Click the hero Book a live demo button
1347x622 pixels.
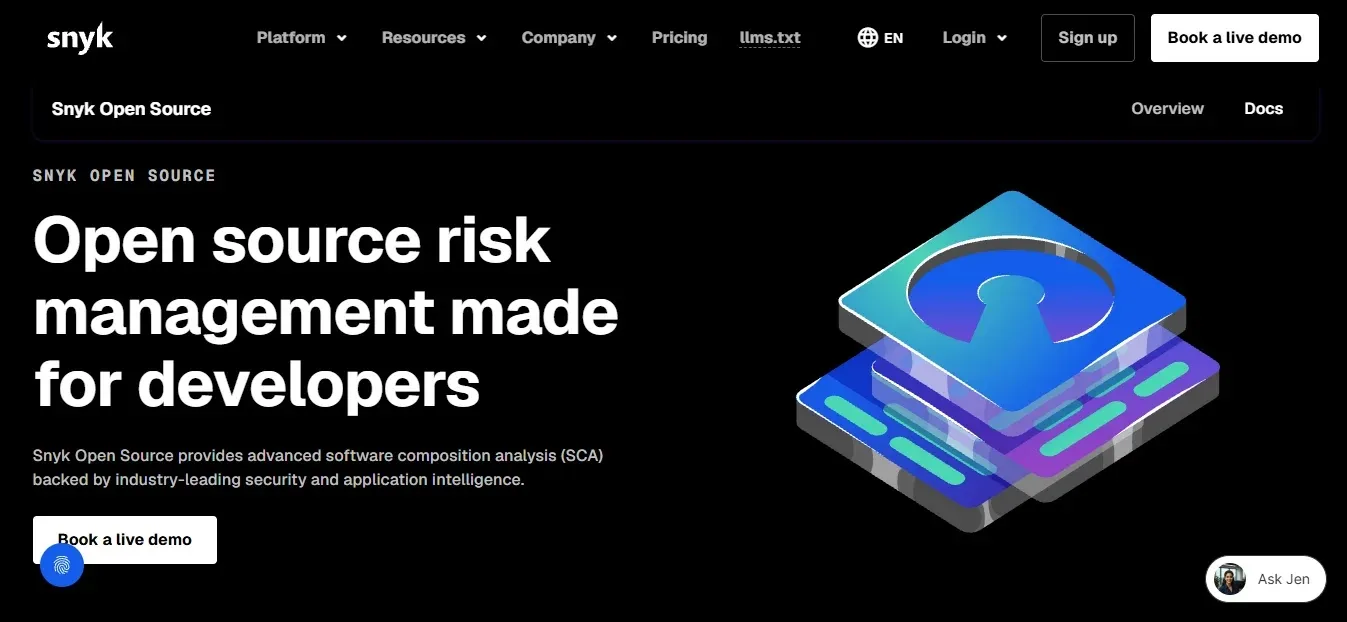click(125, 540)
